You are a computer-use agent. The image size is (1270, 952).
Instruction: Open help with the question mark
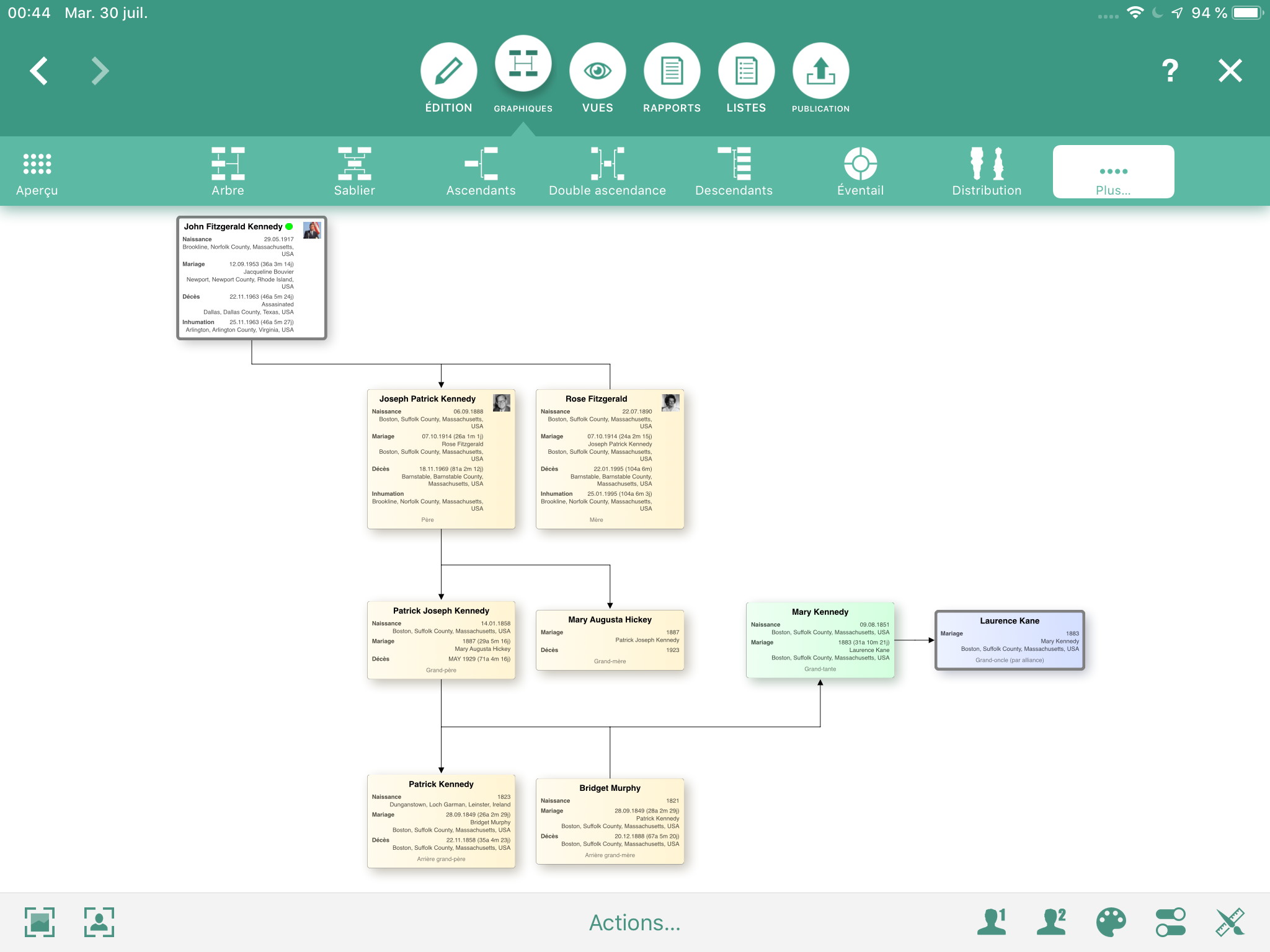click(1170, 71)
